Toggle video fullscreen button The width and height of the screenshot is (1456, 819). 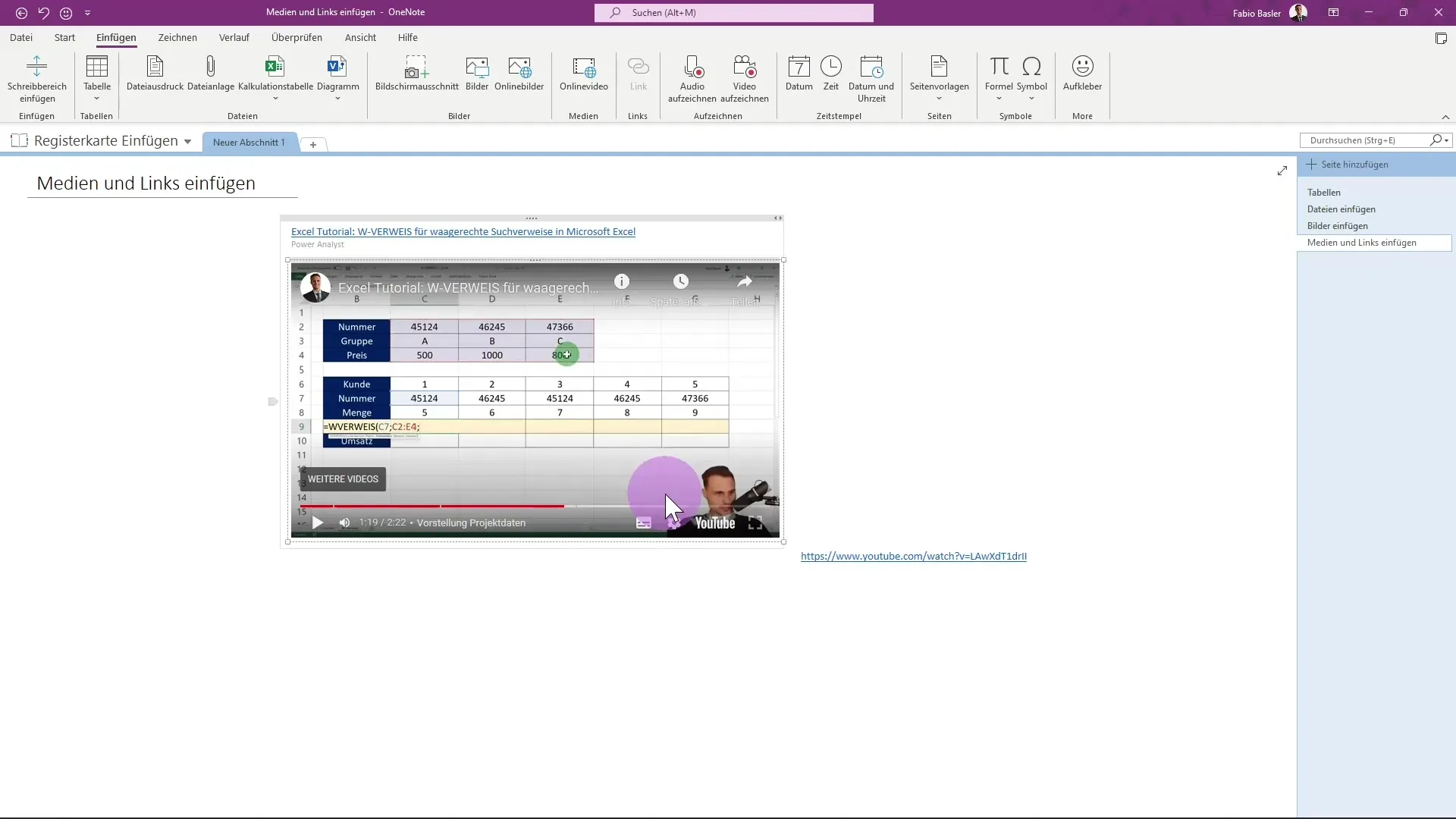pos(755,522)
